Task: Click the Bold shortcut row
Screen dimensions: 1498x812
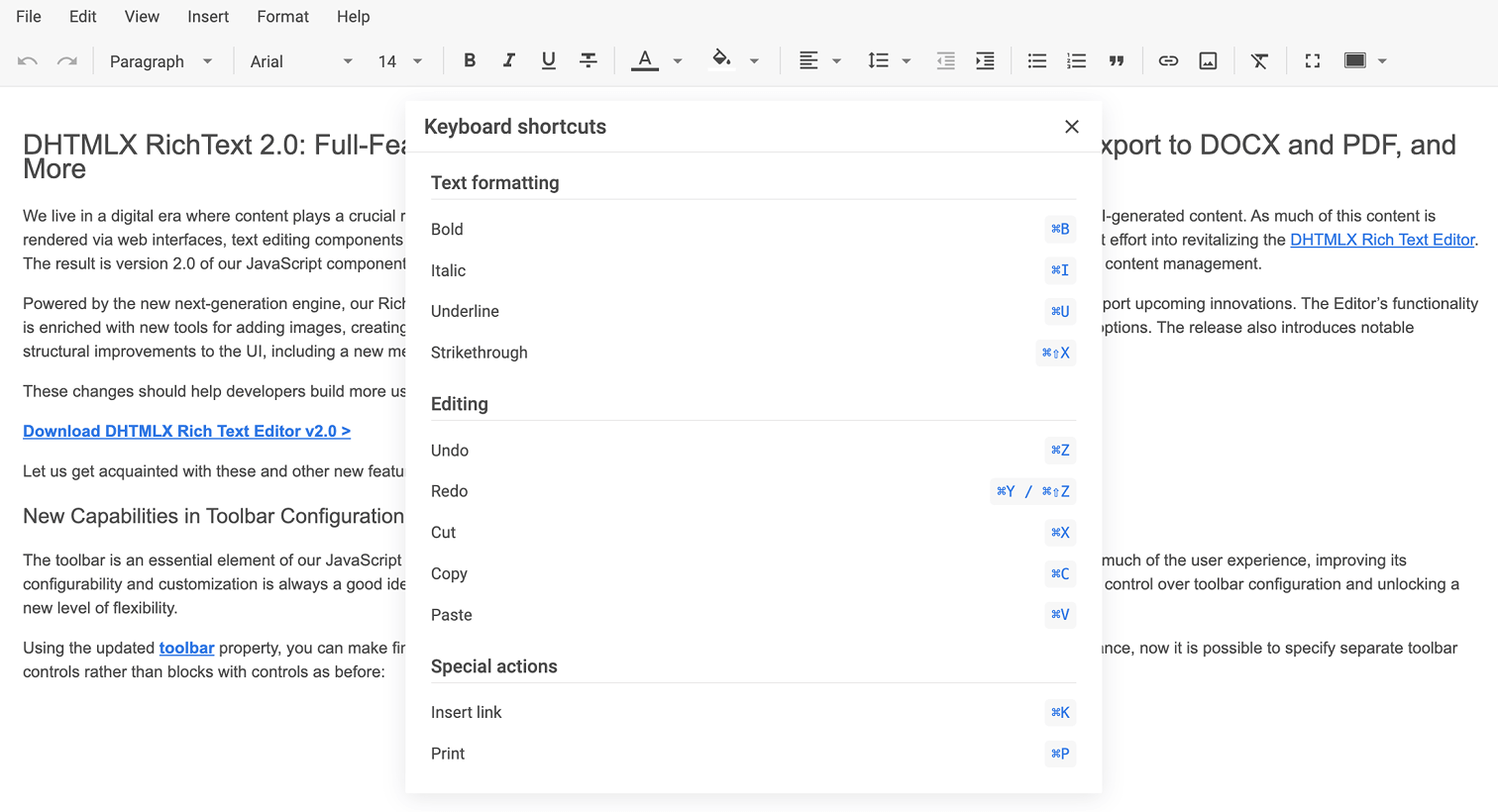Action: [x=753, y=229]
